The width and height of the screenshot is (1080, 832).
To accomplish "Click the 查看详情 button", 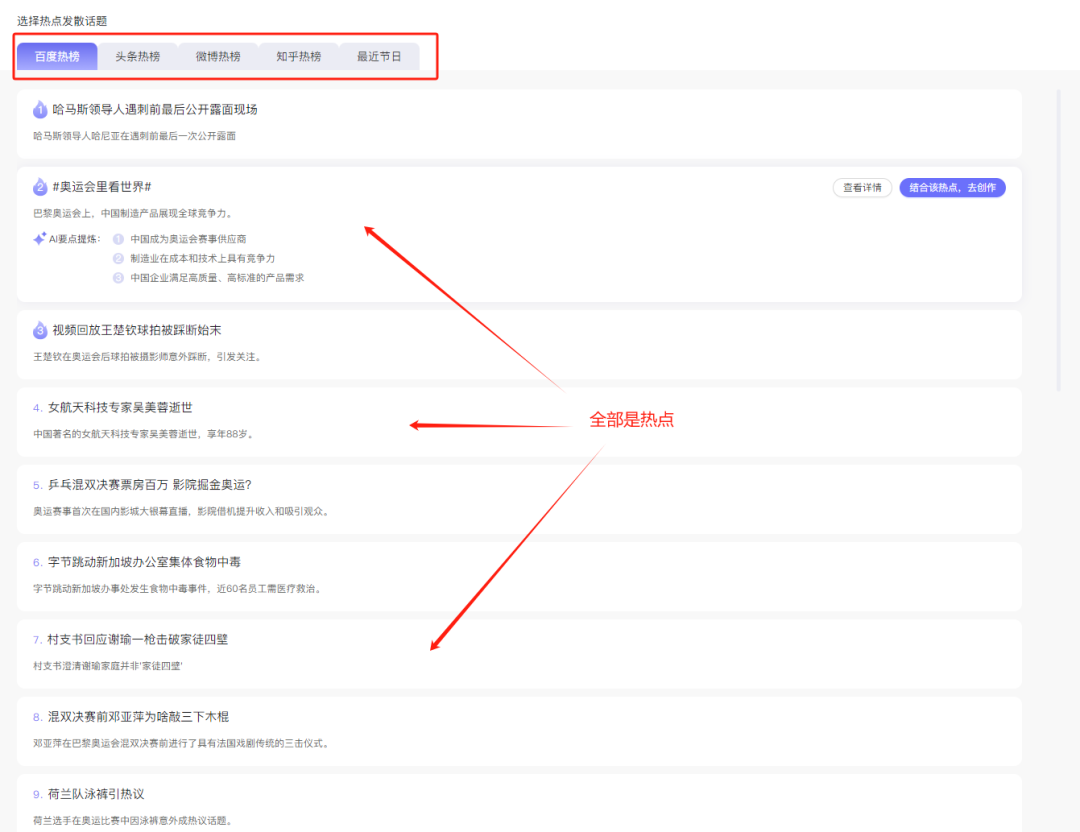I will point(862,187).
